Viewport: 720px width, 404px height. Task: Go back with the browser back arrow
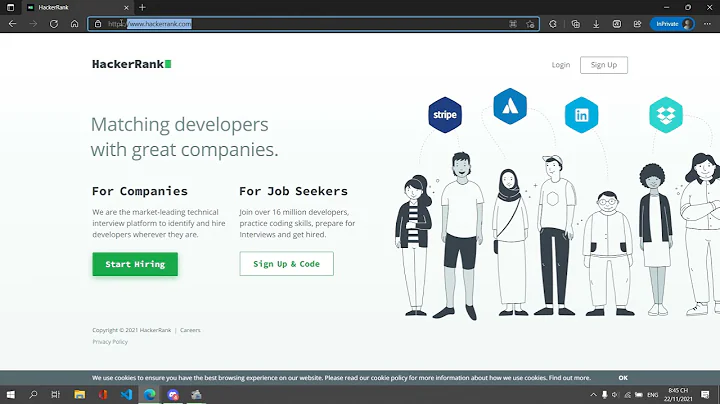pyautogui.click(x=12, y=24)
